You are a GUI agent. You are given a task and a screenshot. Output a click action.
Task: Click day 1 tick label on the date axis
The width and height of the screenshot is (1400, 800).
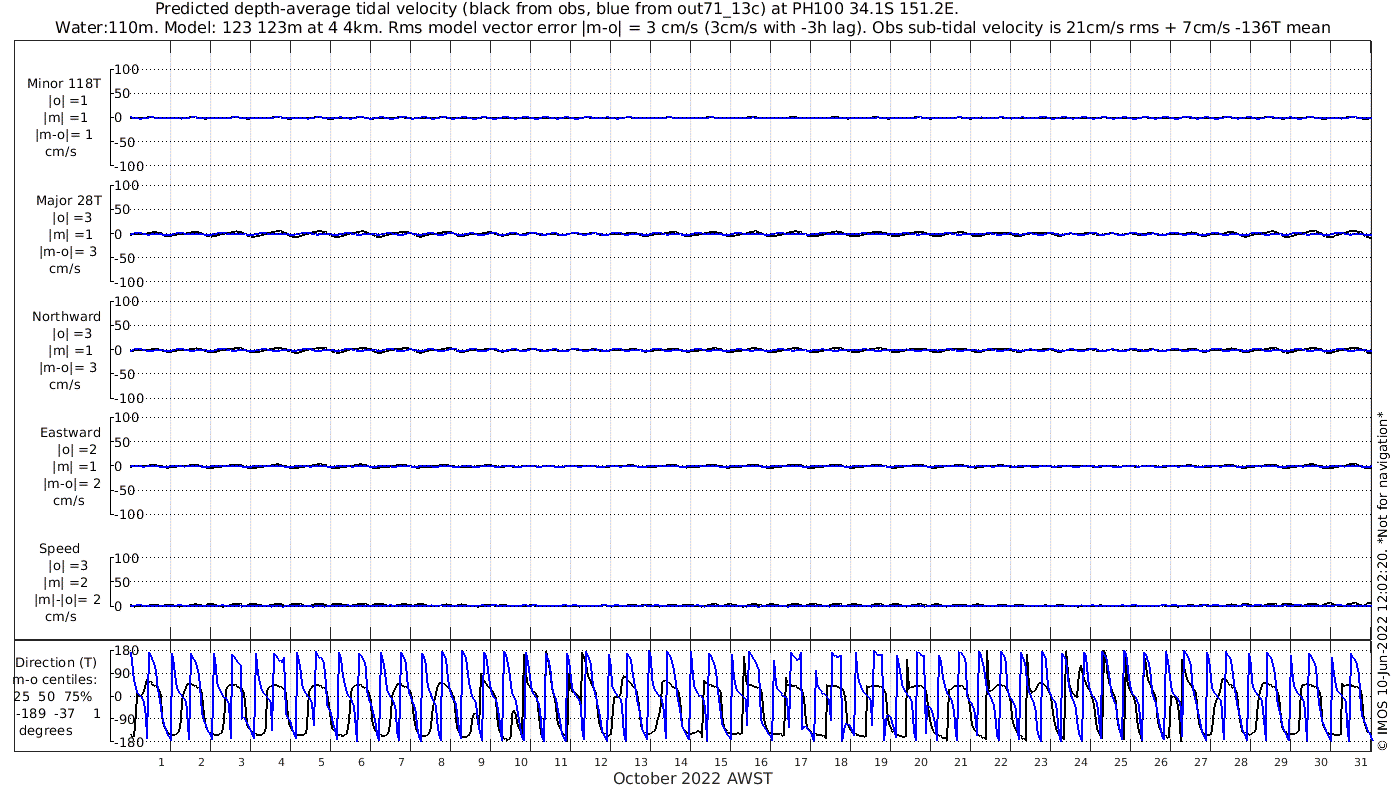[161, 762]
